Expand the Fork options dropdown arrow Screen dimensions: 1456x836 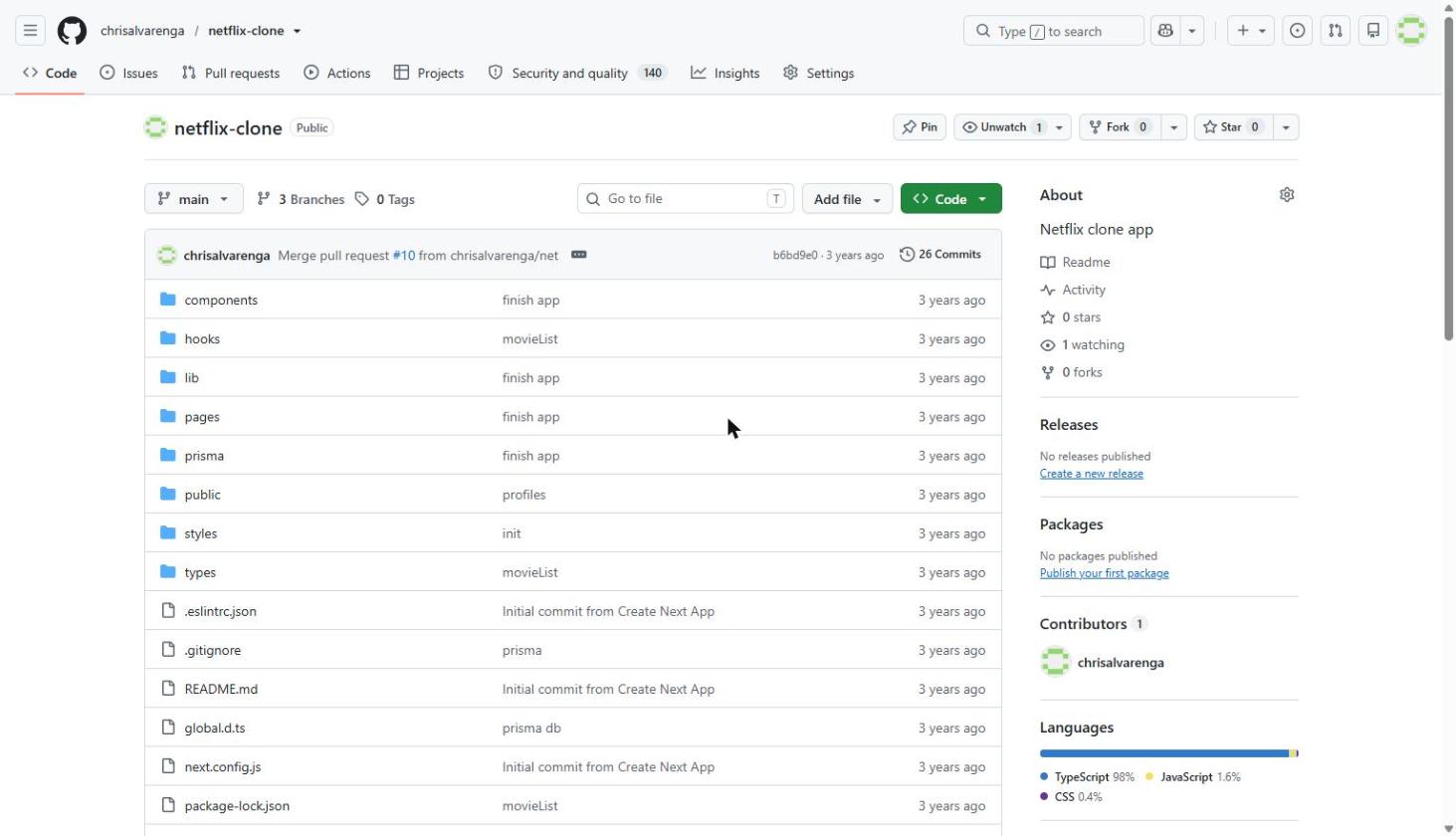(1173, 127)
